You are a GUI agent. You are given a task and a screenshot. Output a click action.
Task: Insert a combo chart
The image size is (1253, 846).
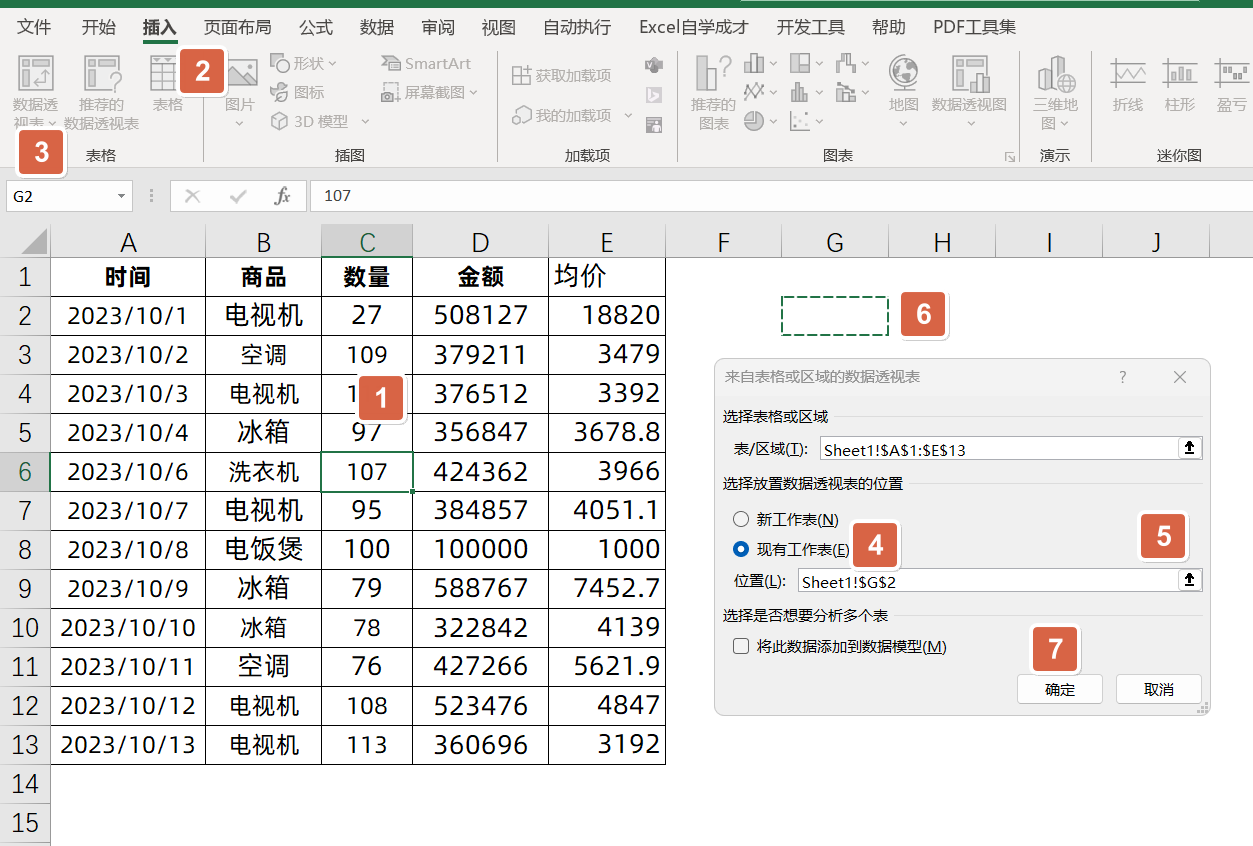pyautogui.click(x=852, y=92)
